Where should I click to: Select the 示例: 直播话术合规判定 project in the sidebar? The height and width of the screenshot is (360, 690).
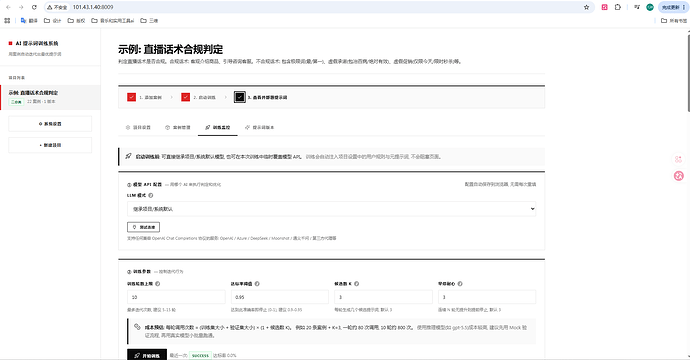pos(51,97)
